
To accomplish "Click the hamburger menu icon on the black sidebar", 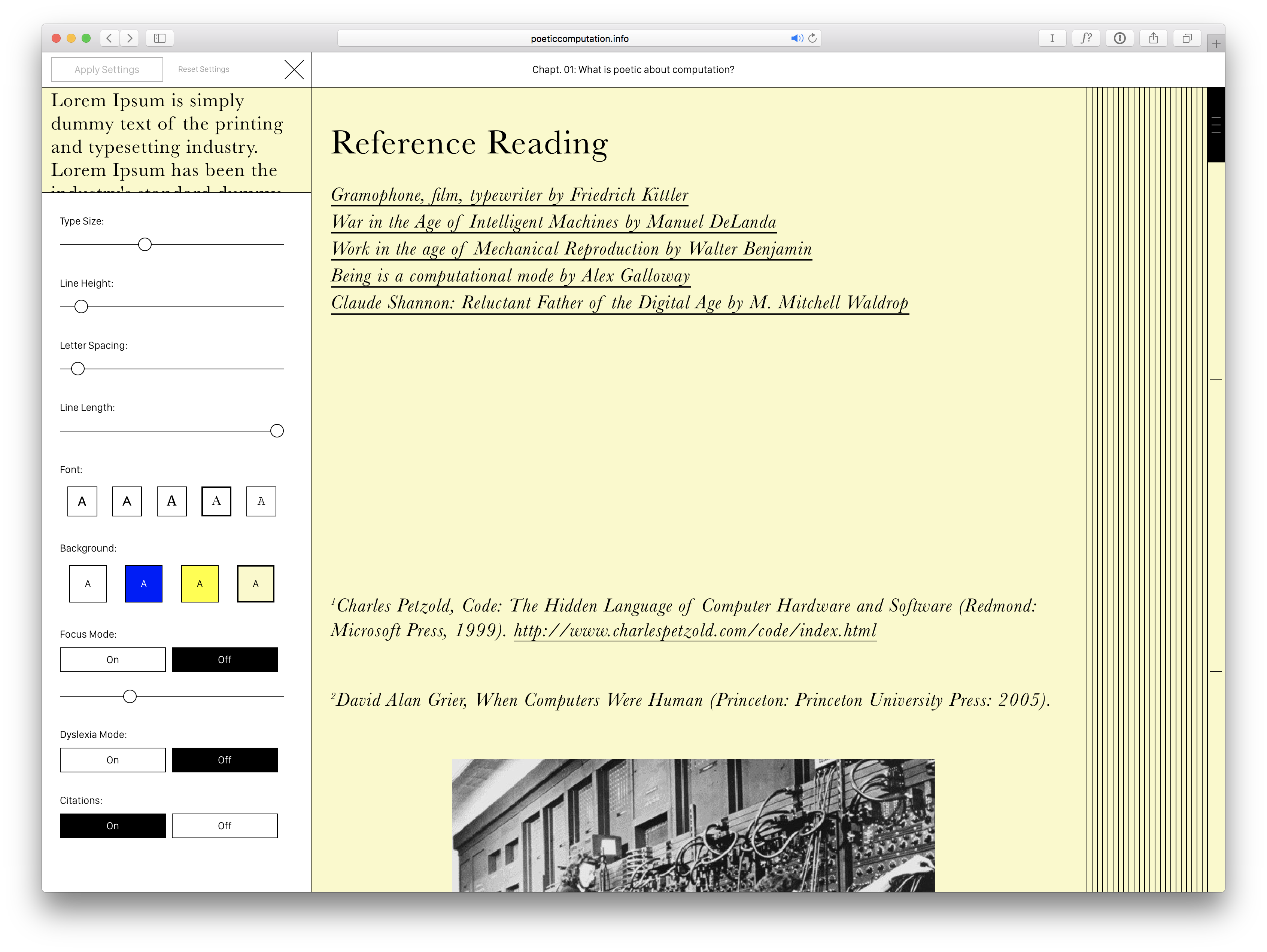I will (1215, 125).
